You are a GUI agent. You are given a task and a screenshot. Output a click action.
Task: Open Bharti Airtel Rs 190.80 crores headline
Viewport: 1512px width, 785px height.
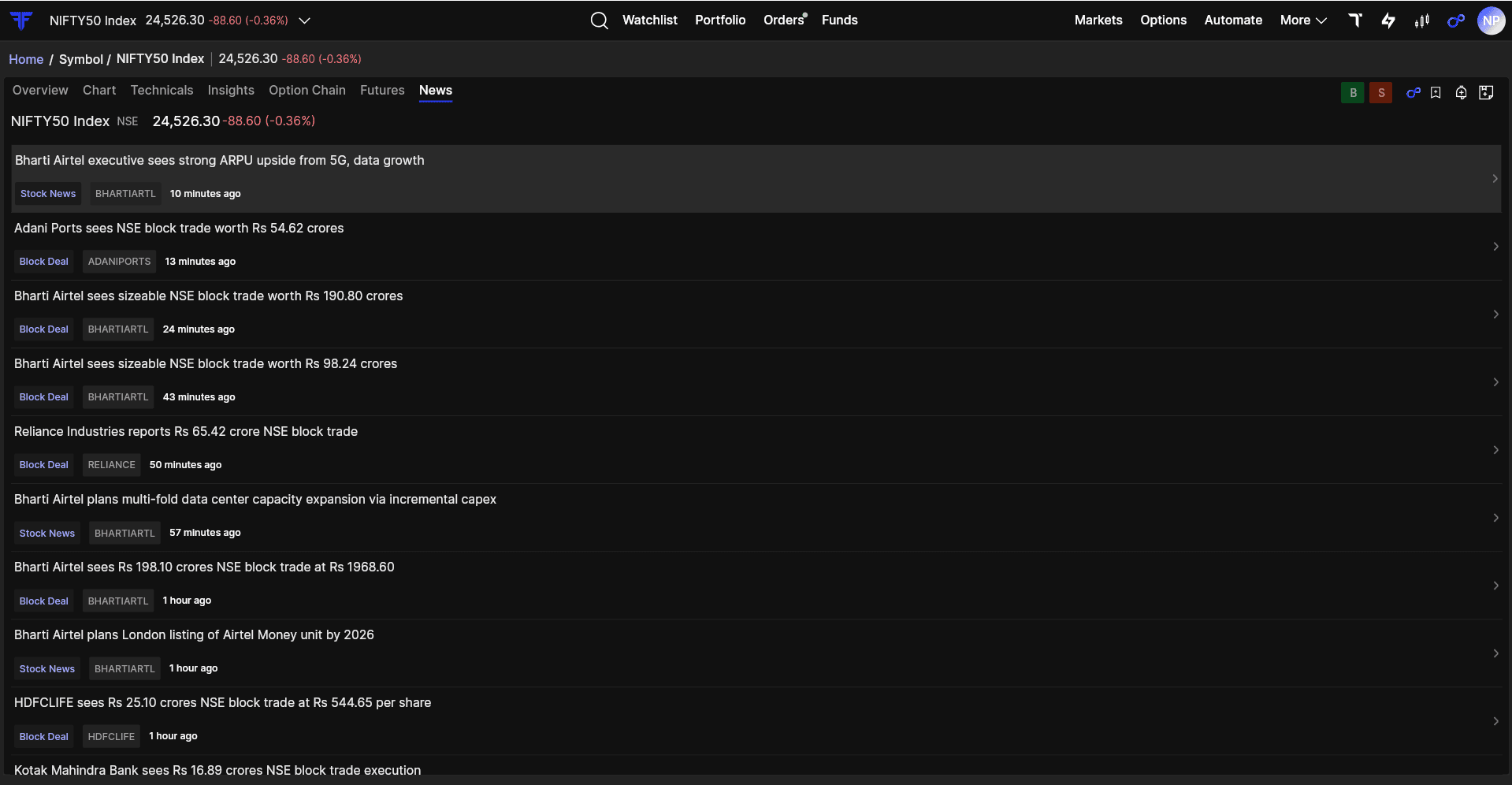click(x=209, y=296)
